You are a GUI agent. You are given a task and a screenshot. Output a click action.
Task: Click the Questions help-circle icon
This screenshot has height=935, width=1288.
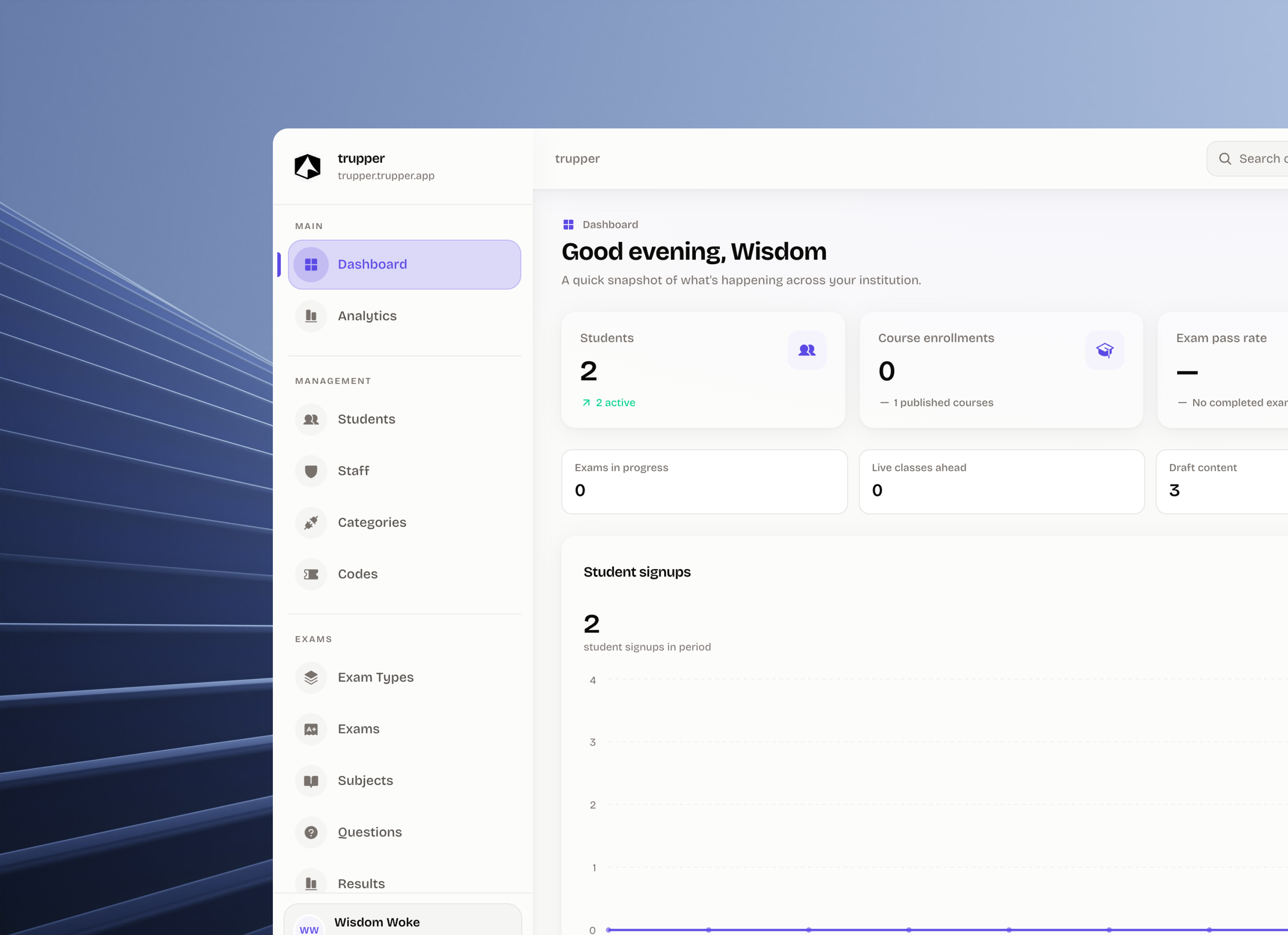tap(311, 833)
